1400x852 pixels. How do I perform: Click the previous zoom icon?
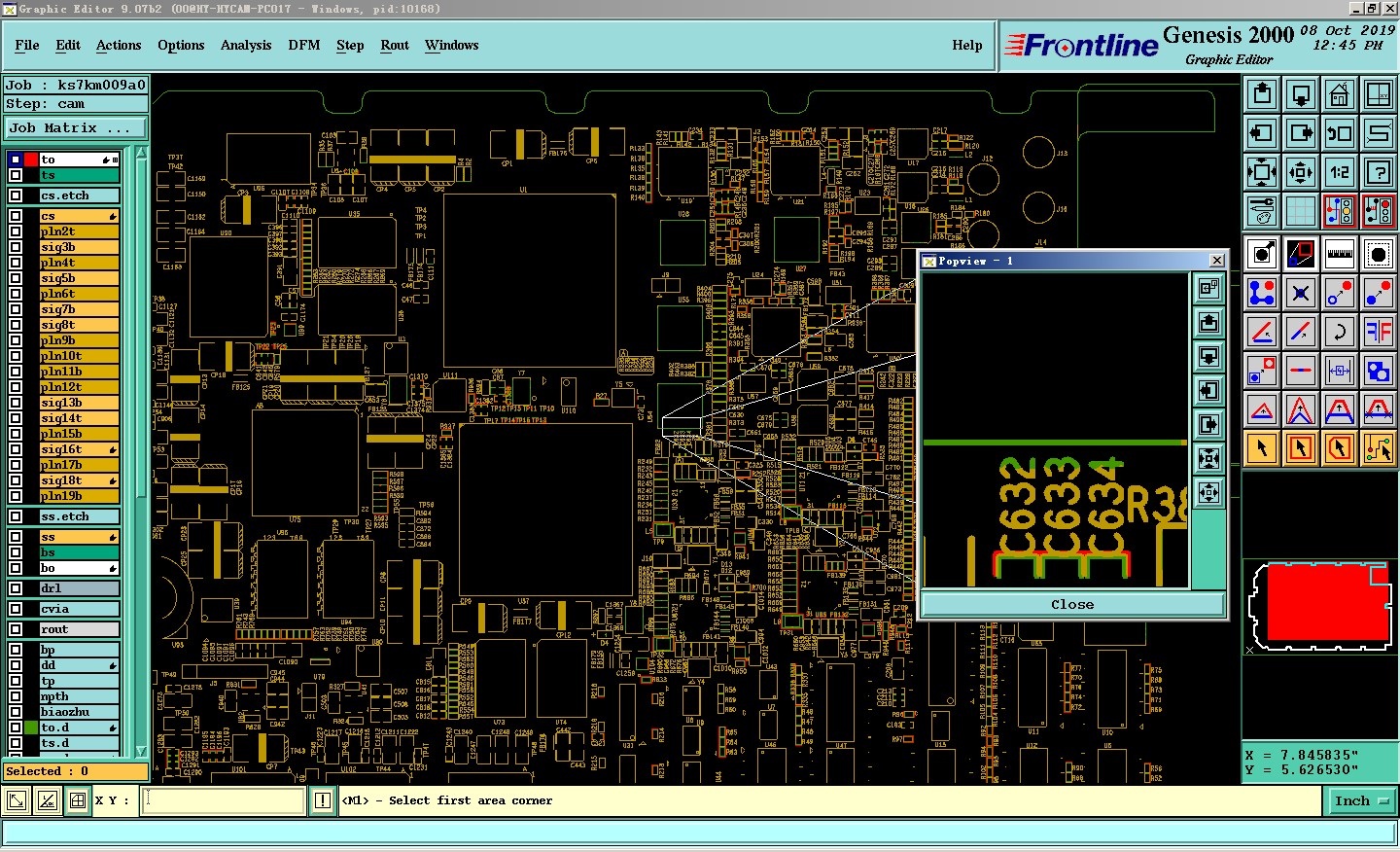1340,133
